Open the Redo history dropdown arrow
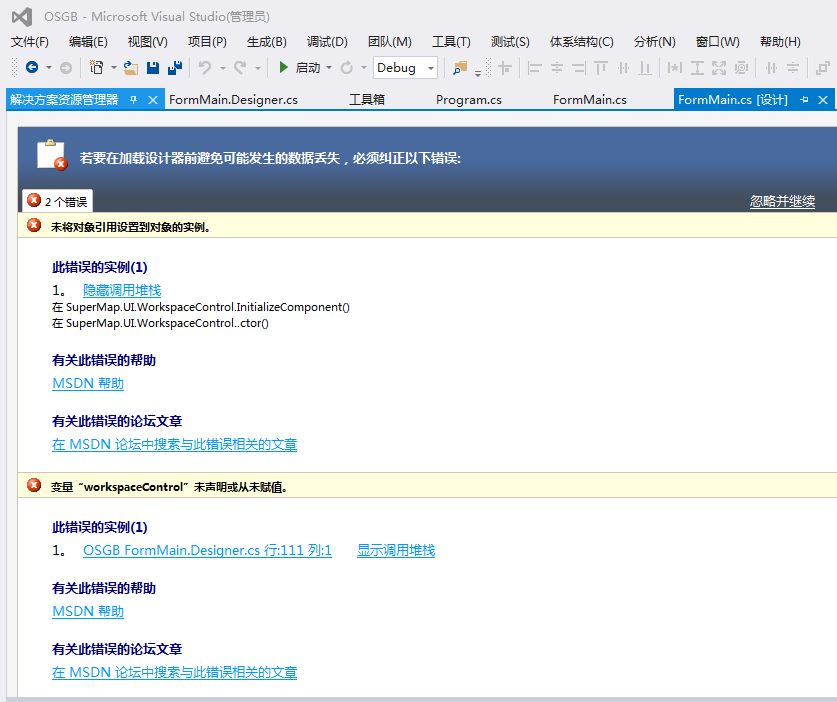 click(x=258, y=68)
